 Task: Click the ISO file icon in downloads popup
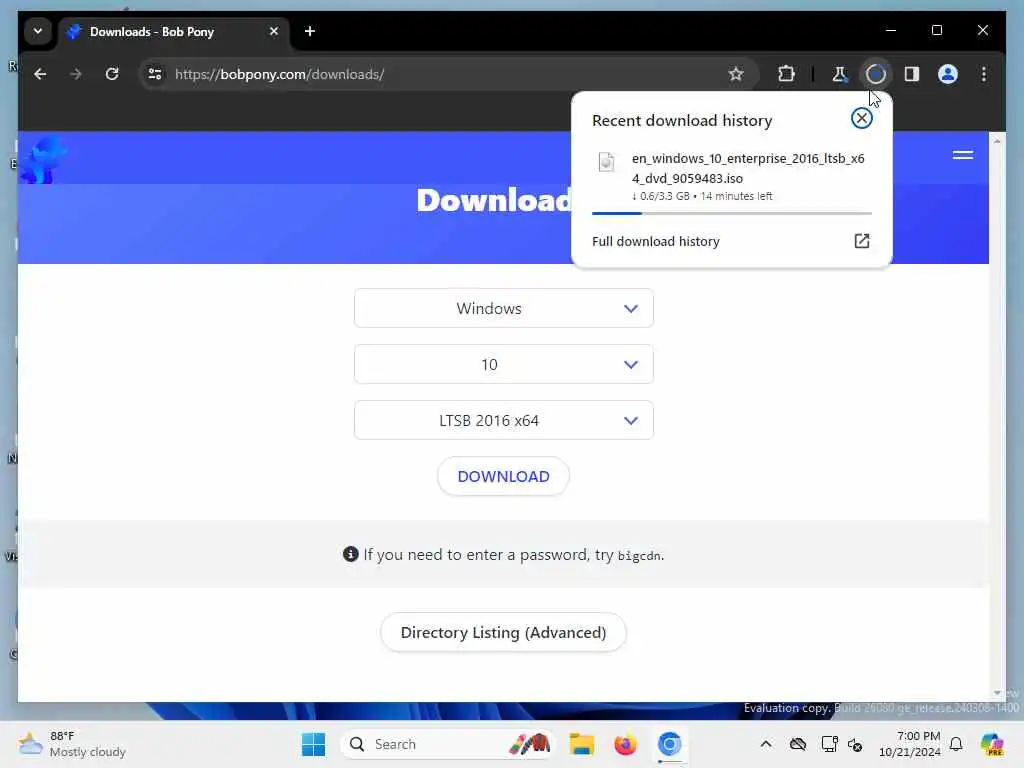click(x=606, y=161)
